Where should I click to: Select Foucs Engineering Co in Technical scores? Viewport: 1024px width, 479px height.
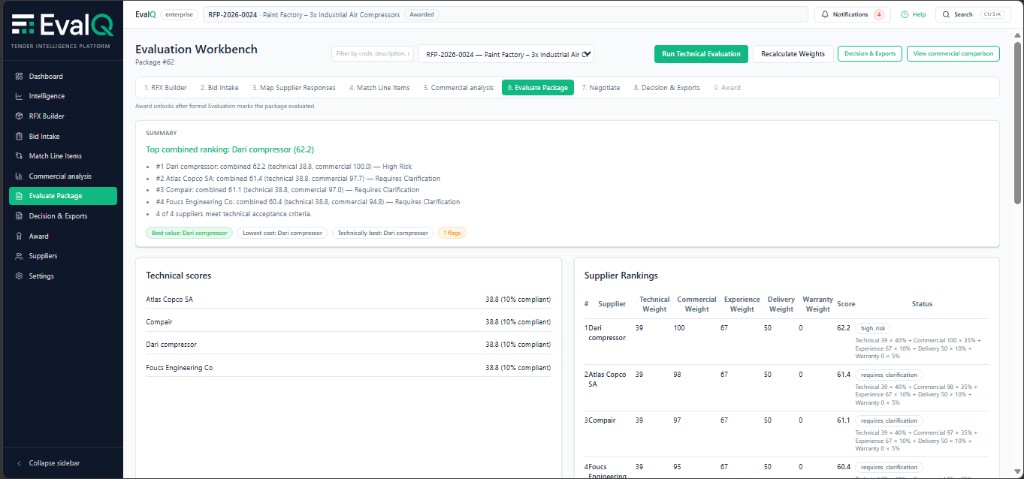click(x=348, y=367)
